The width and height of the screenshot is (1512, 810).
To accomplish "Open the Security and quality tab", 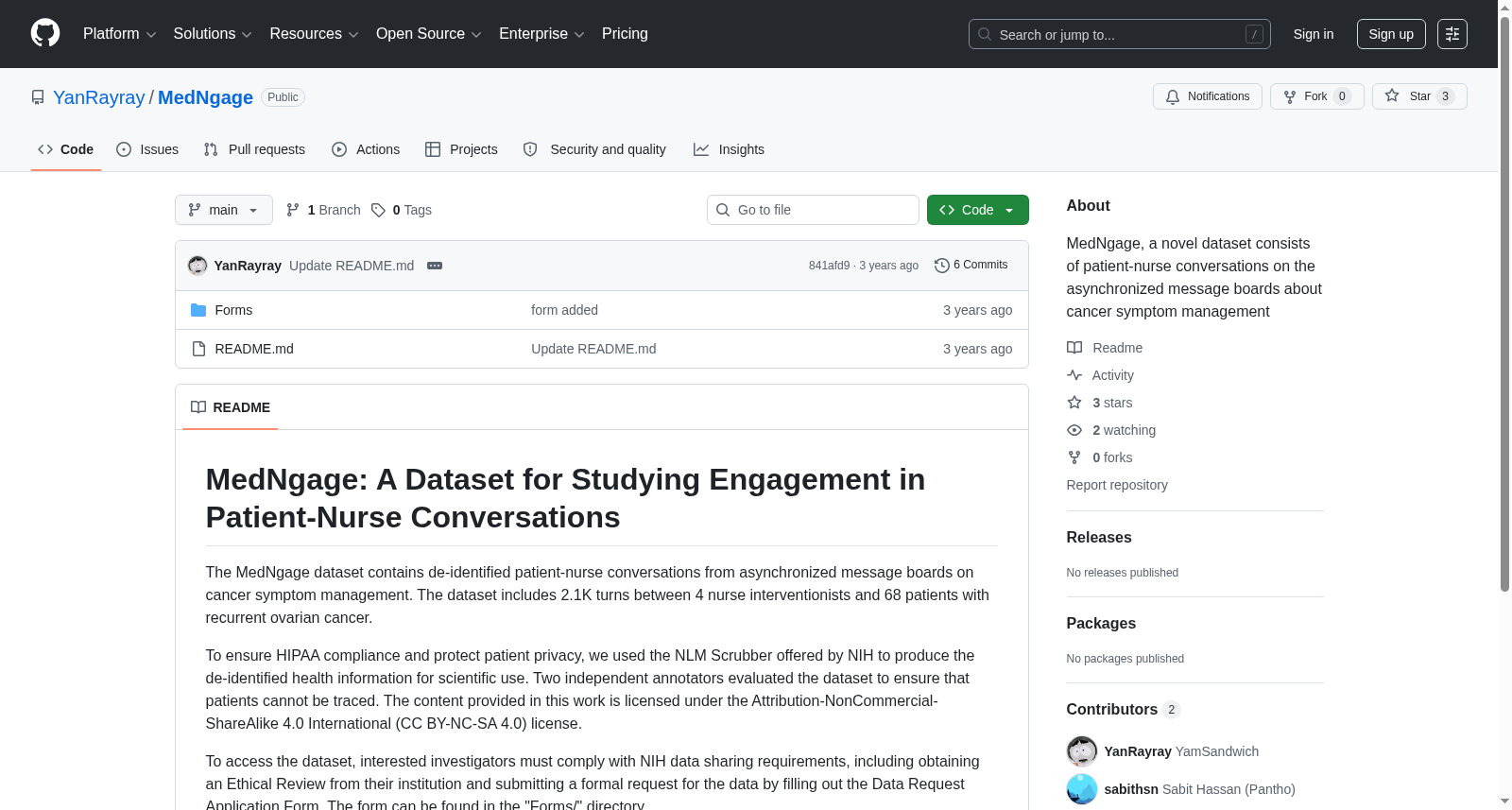I will point(594,149).
